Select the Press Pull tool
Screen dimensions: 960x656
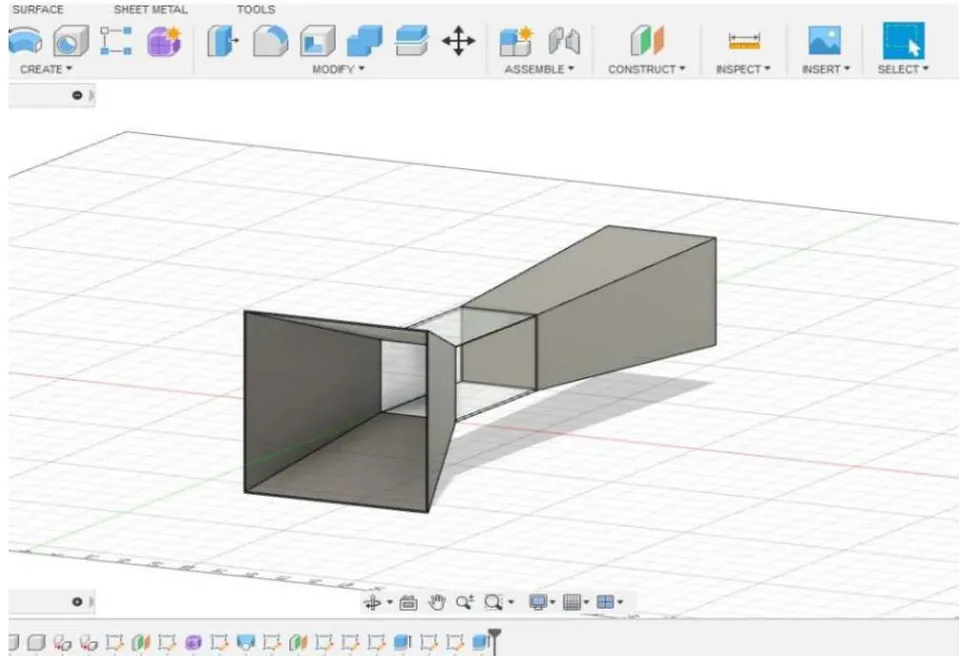coord(222,42)
